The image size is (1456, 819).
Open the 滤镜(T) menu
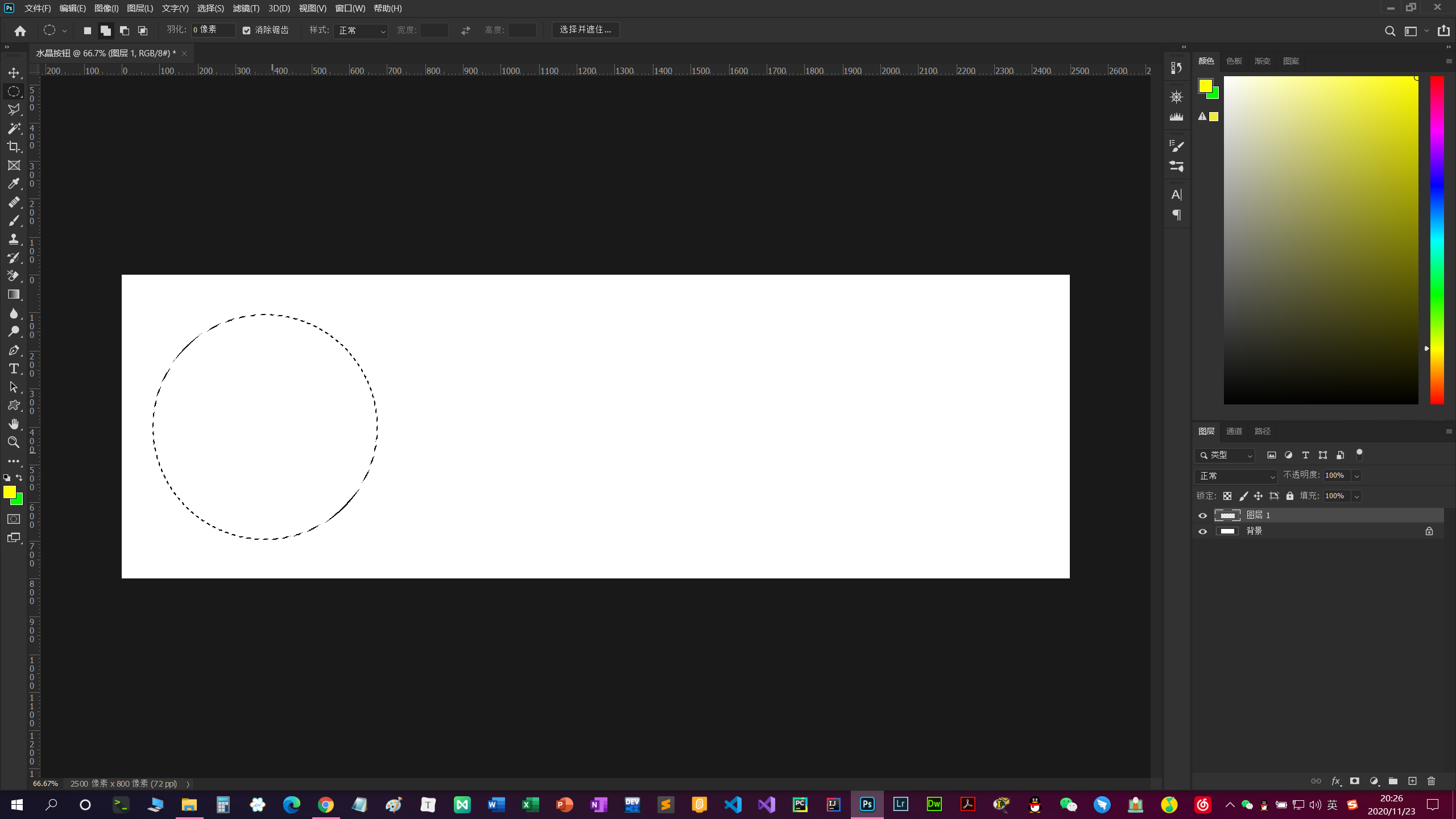(246, 9)
